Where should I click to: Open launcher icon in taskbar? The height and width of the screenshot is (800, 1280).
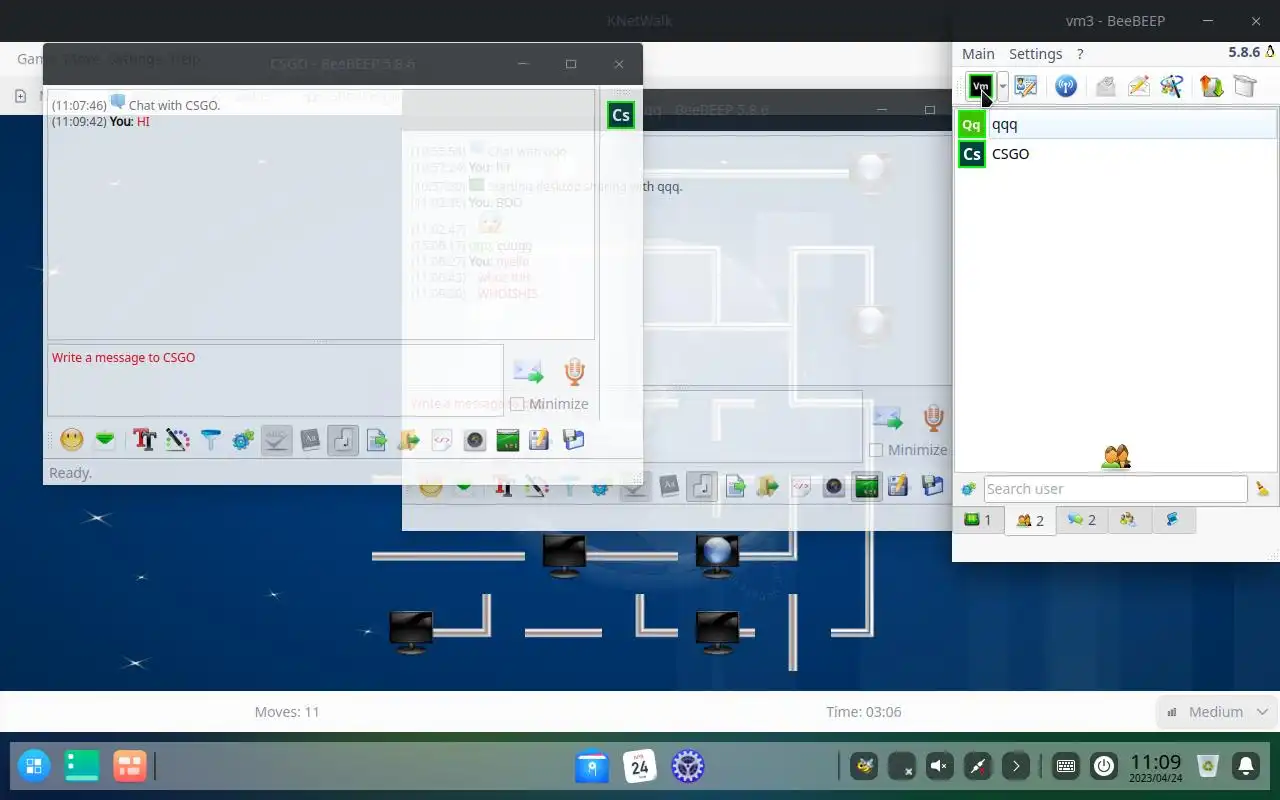coord(34,766)
